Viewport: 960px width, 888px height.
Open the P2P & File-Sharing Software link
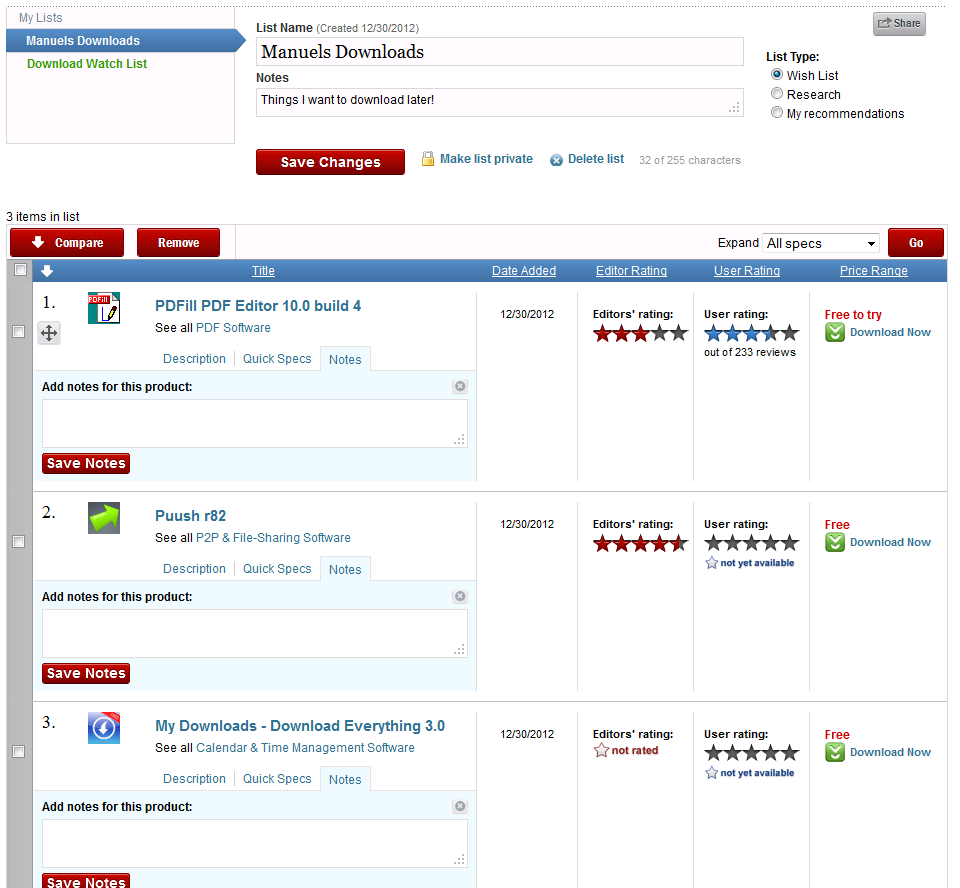(x=273, y=538)
